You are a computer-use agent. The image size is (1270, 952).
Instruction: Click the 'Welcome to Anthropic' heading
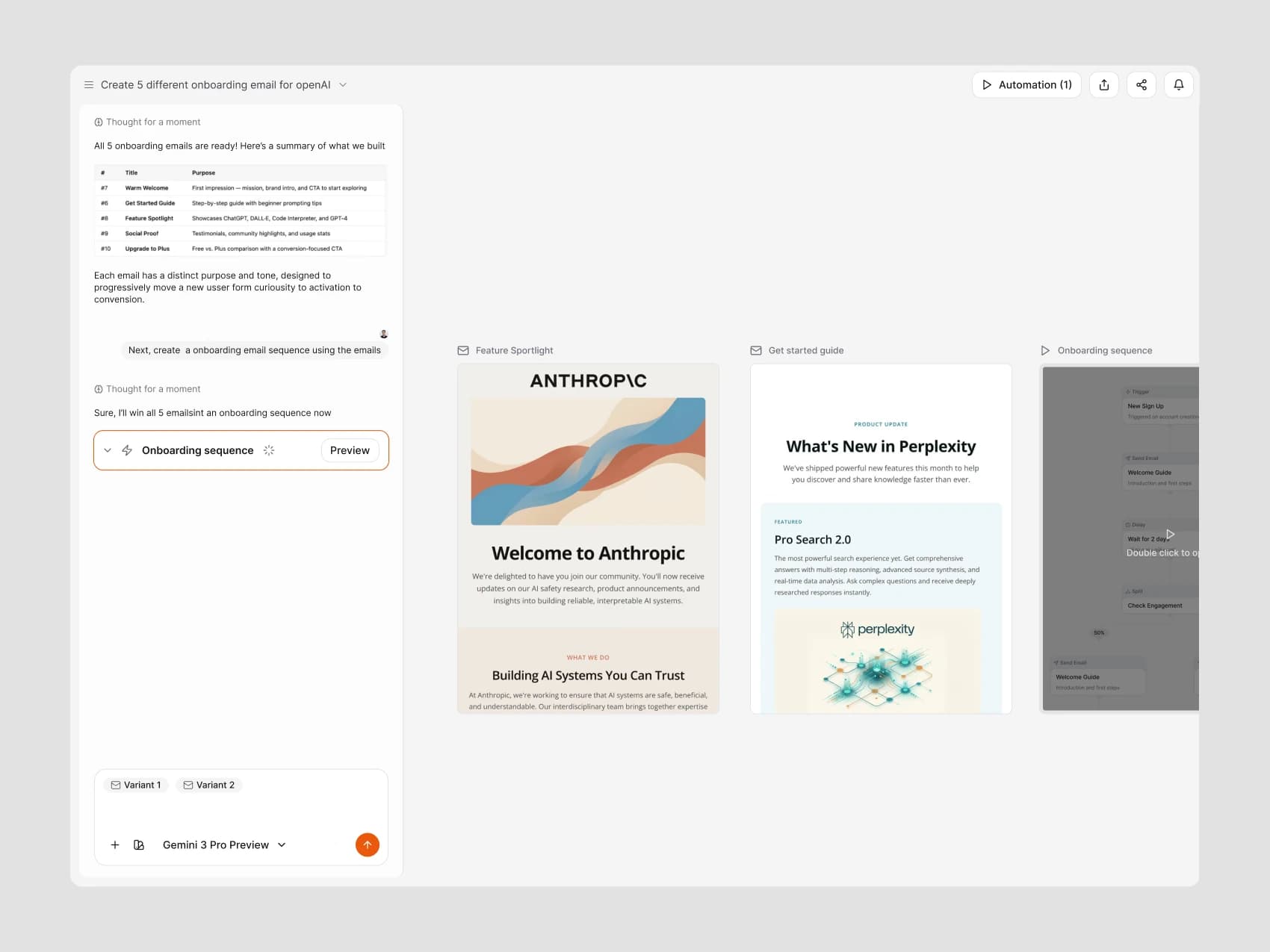point(588,553)
